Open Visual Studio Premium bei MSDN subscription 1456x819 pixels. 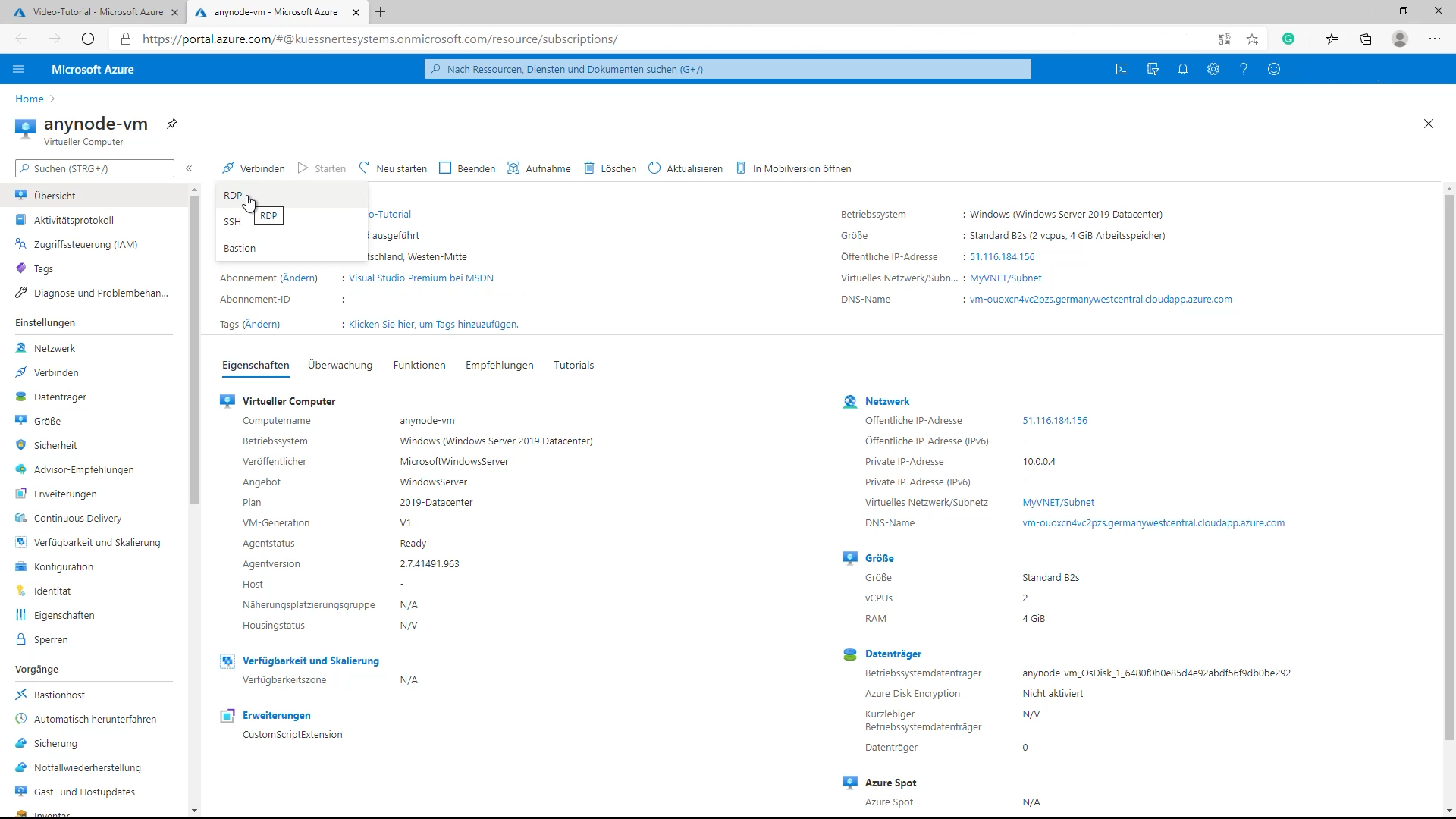[421, 278]
